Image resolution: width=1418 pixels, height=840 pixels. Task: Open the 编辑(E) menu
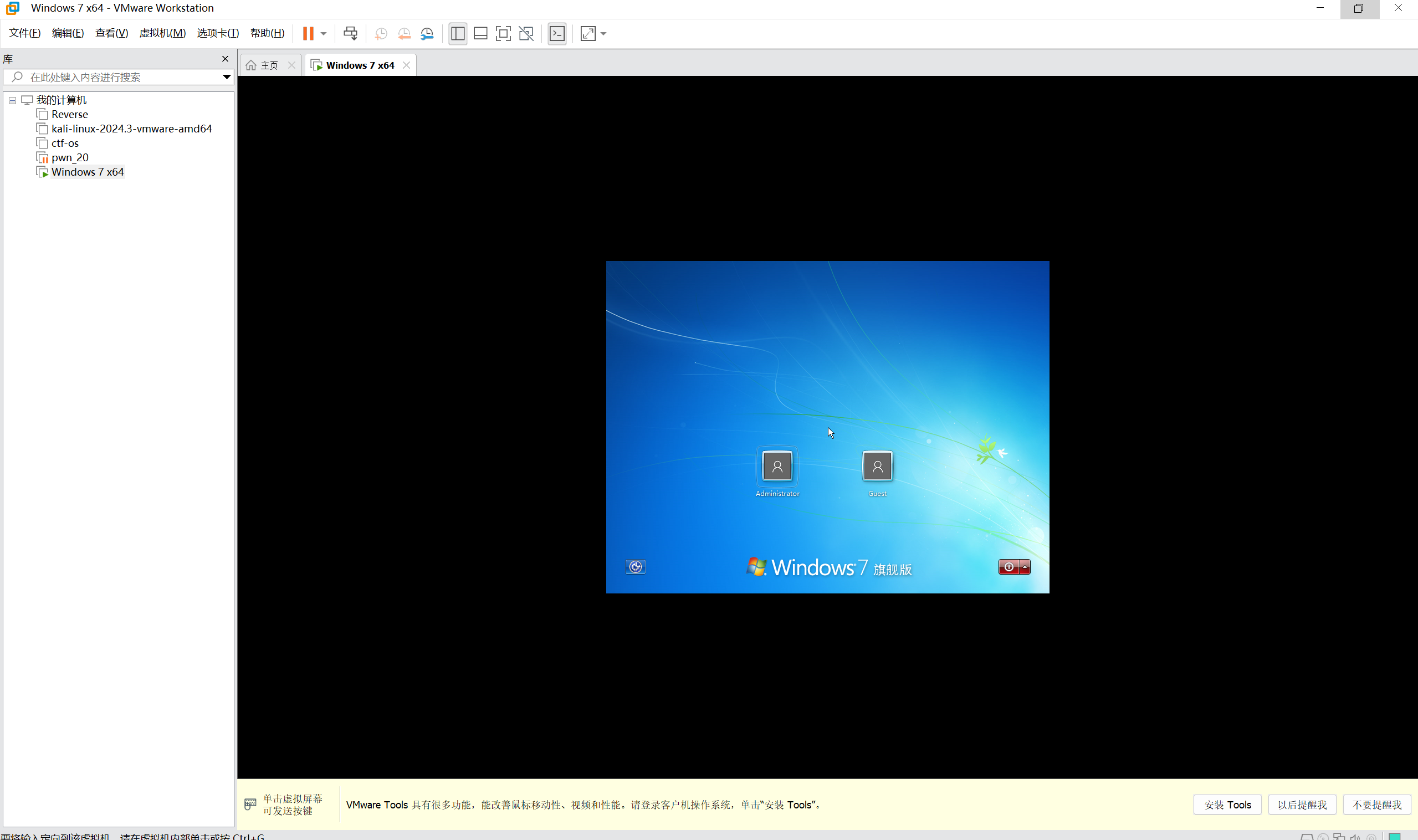pos(68,33)
